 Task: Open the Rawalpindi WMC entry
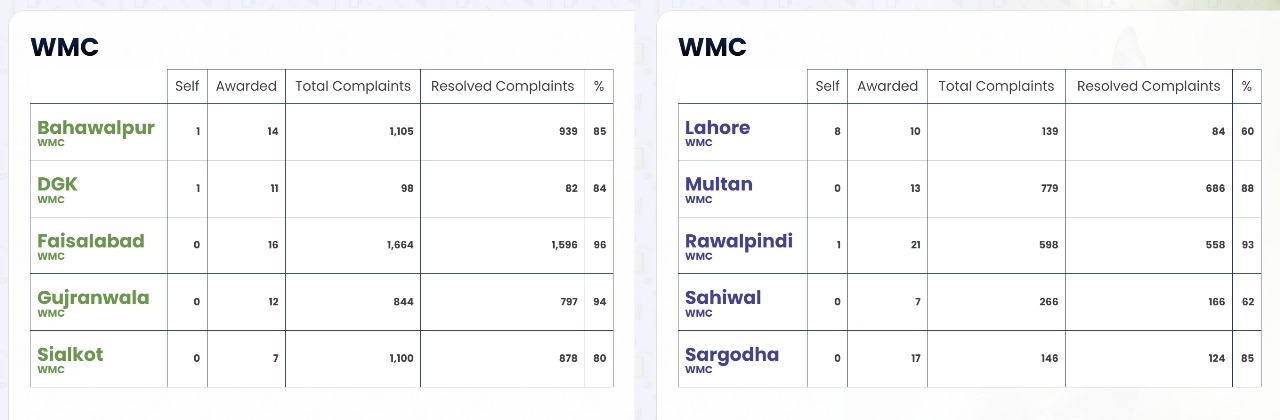pyautogui.click(x=738, y=242)
